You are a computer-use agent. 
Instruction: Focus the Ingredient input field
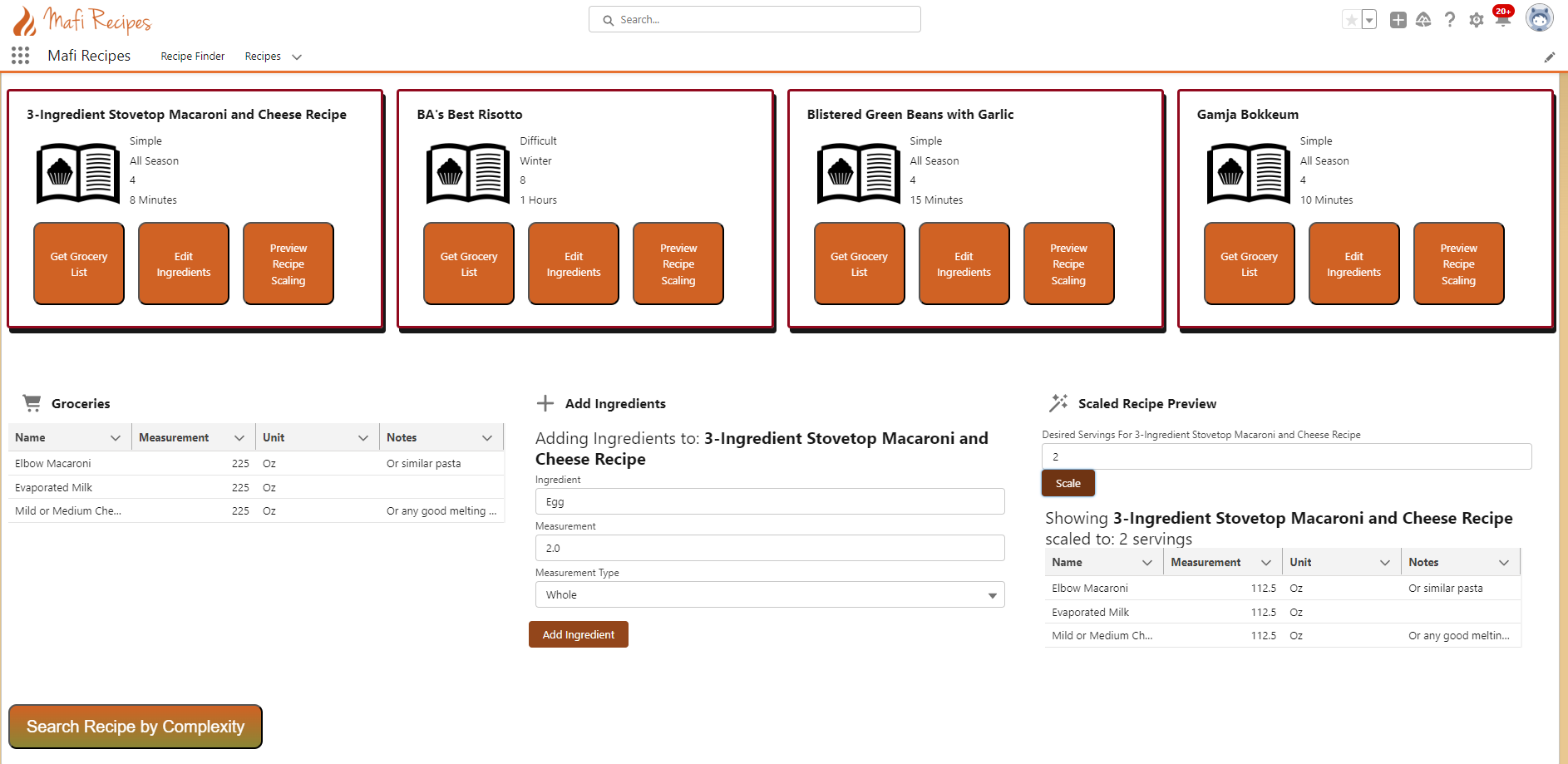tap(770, 501)
